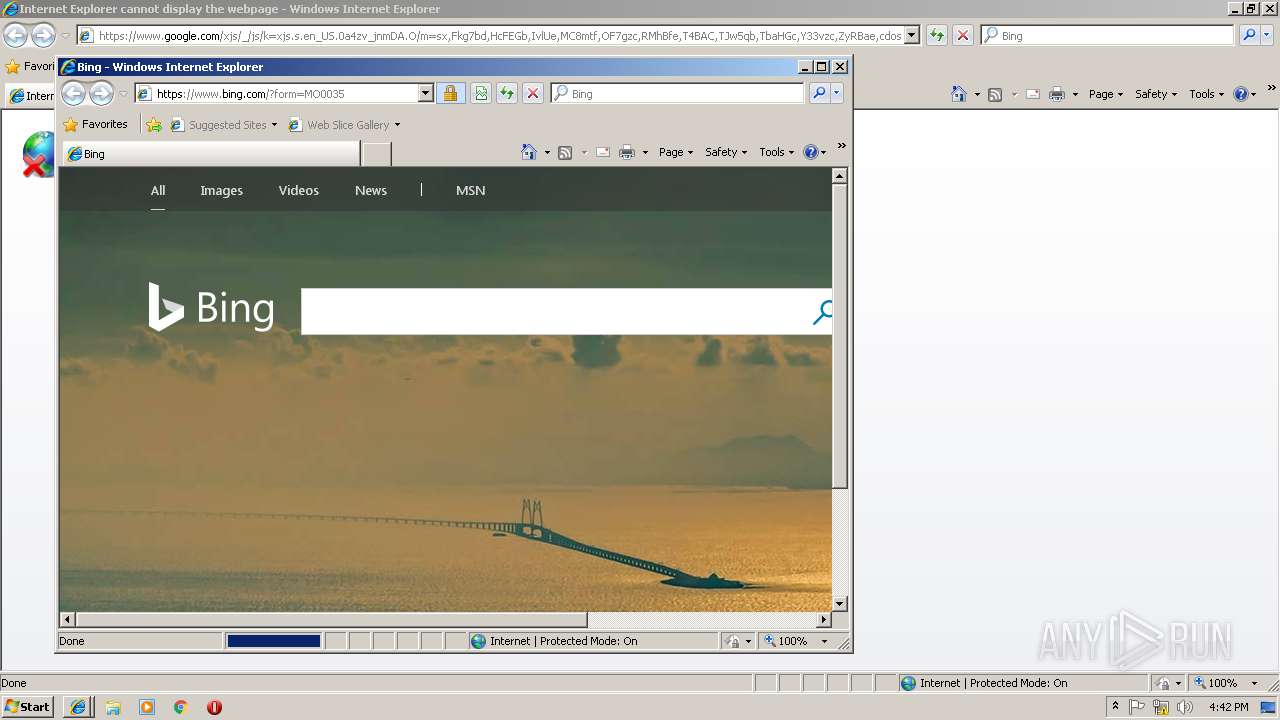Open Windows Explorer folder from taskbar
The height and width of the screenshot is (720, 1280).
coord(113,706)
